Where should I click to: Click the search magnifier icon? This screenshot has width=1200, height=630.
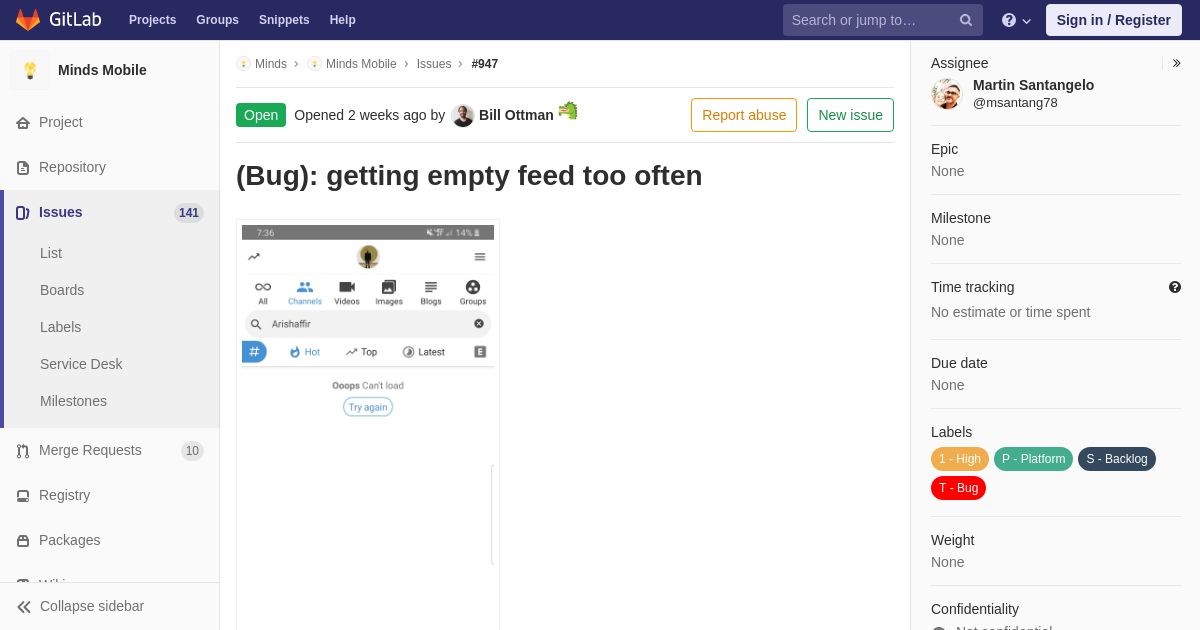pyautogui.click(x=965, y=20)
